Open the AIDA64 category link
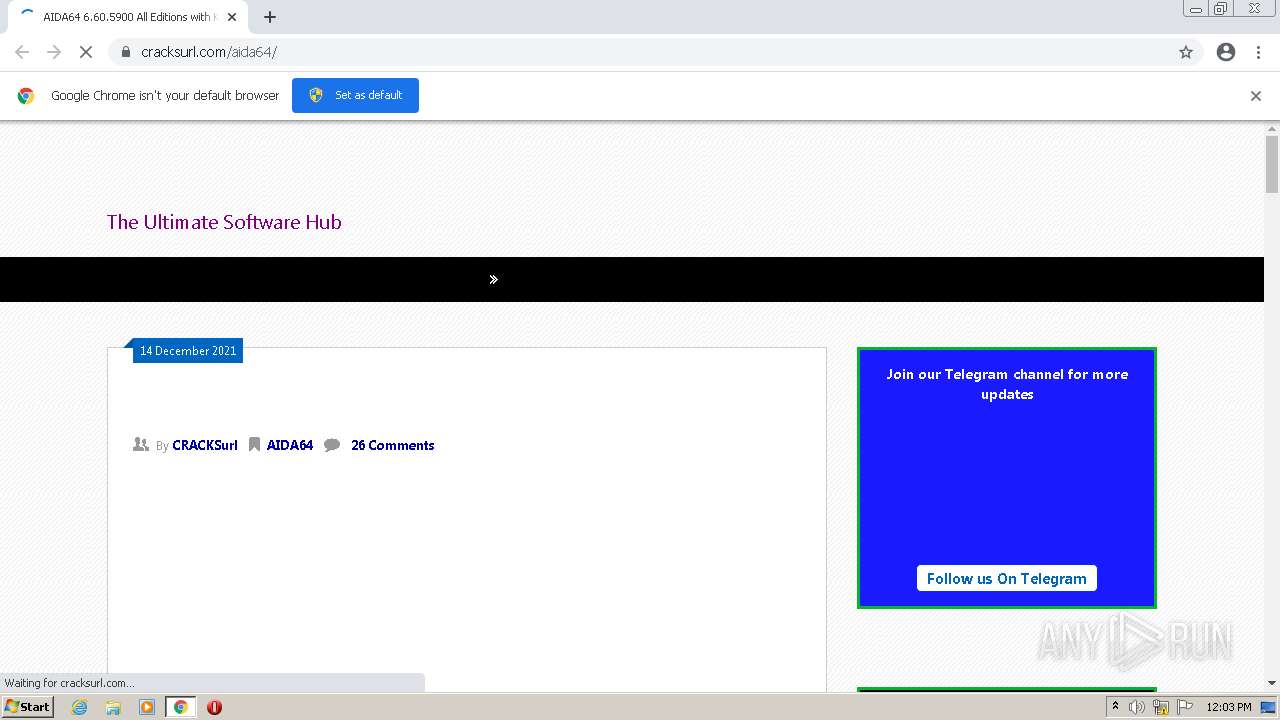This screenshot has height=720, width=1280. tap(290, 445)
